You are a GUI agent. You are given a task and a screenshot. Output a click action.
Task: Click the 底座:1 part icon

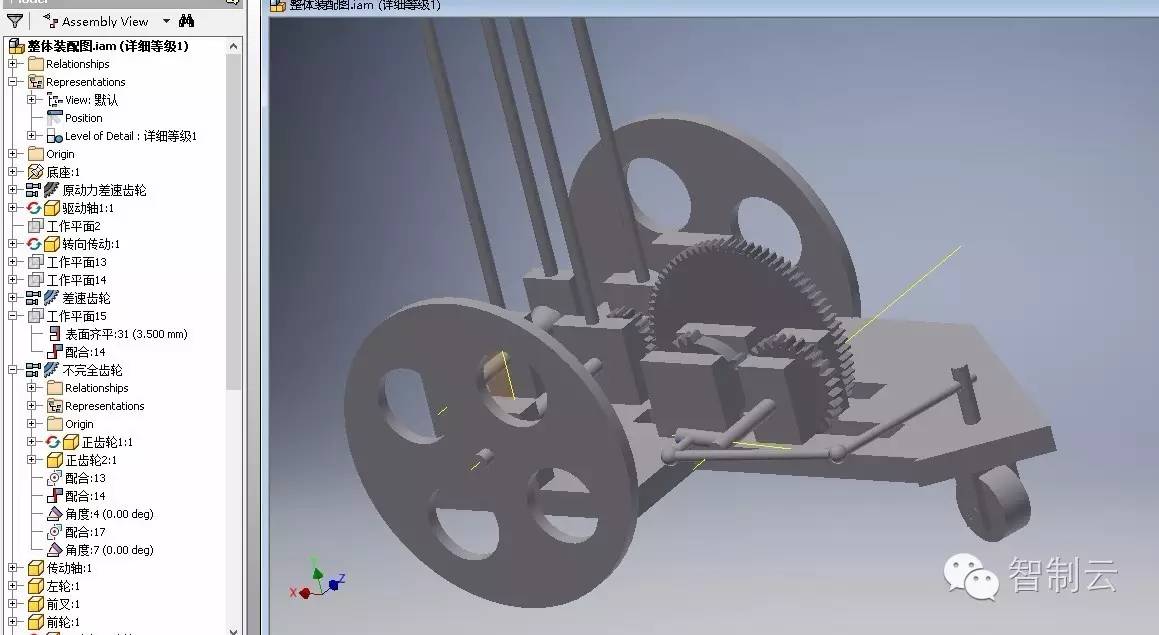click(35, 172)
